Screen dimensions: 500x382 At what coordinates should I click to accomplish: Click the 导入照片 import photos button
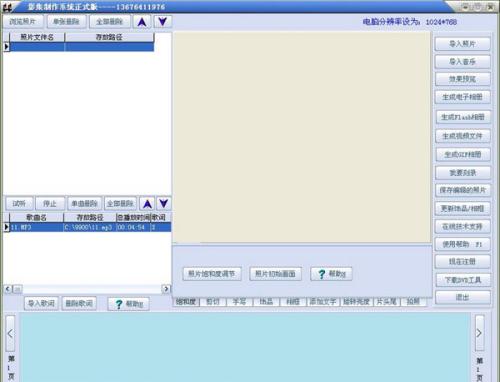[x=463, y=44]
